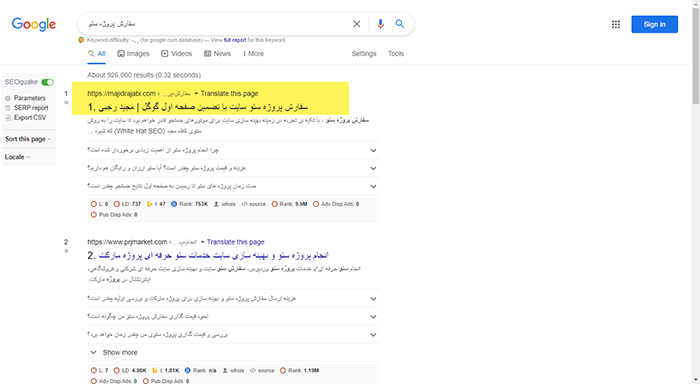This screenshot has width=700, height=384.
Task: Expand question 'نحوه قیمت گذاری سفارش'
Action: click(233, 317)
